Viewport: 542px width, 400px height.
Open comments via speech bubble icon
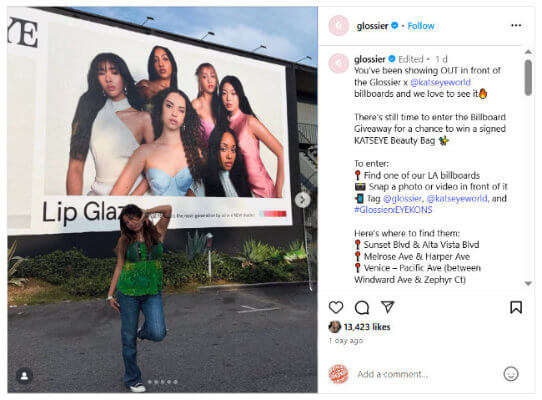coord(362,307)
